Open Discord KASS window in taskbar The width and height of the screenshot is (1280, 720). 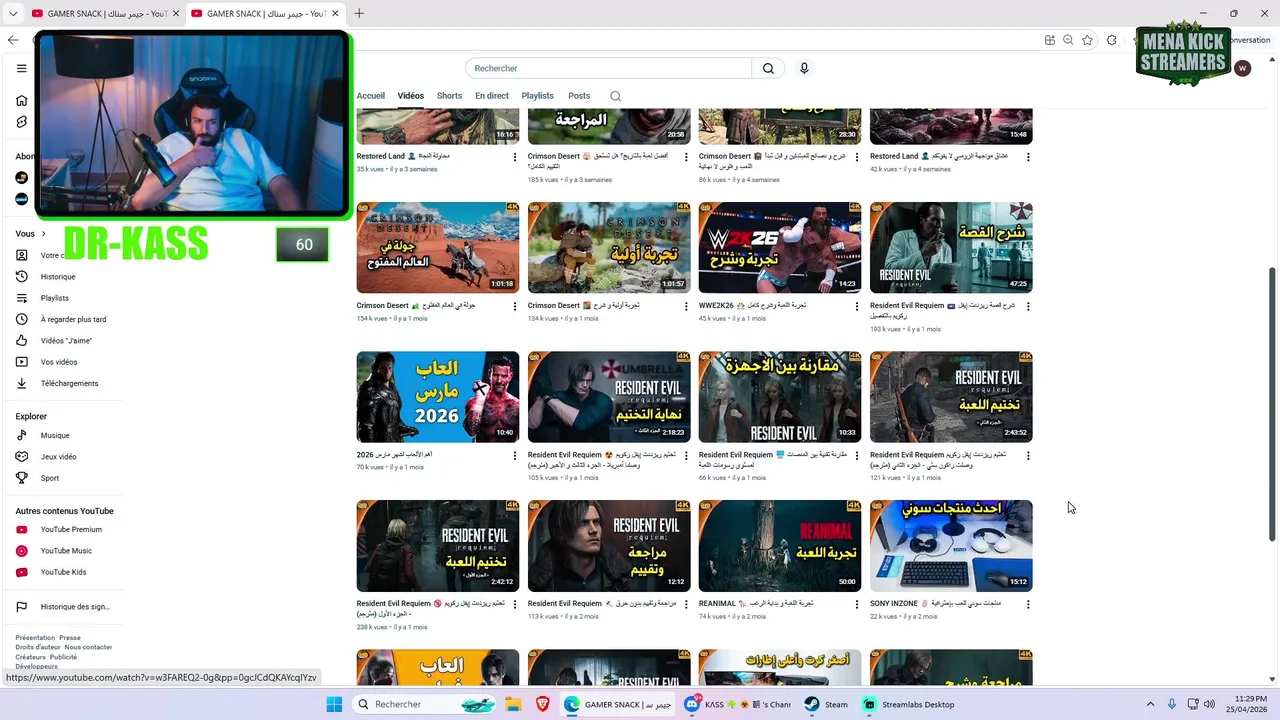(738, 704)
